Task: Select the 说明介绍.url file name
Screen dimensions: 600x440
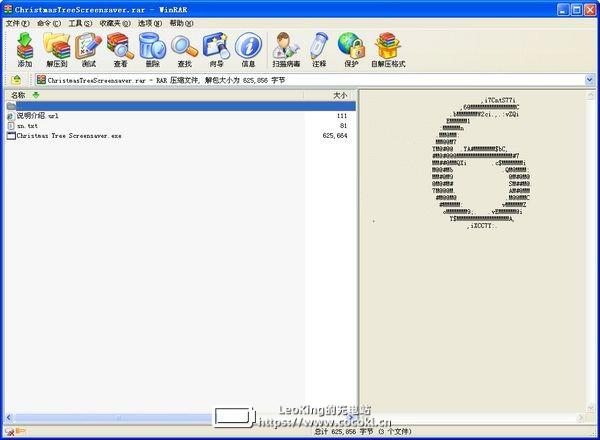Action: click(38, 116)
